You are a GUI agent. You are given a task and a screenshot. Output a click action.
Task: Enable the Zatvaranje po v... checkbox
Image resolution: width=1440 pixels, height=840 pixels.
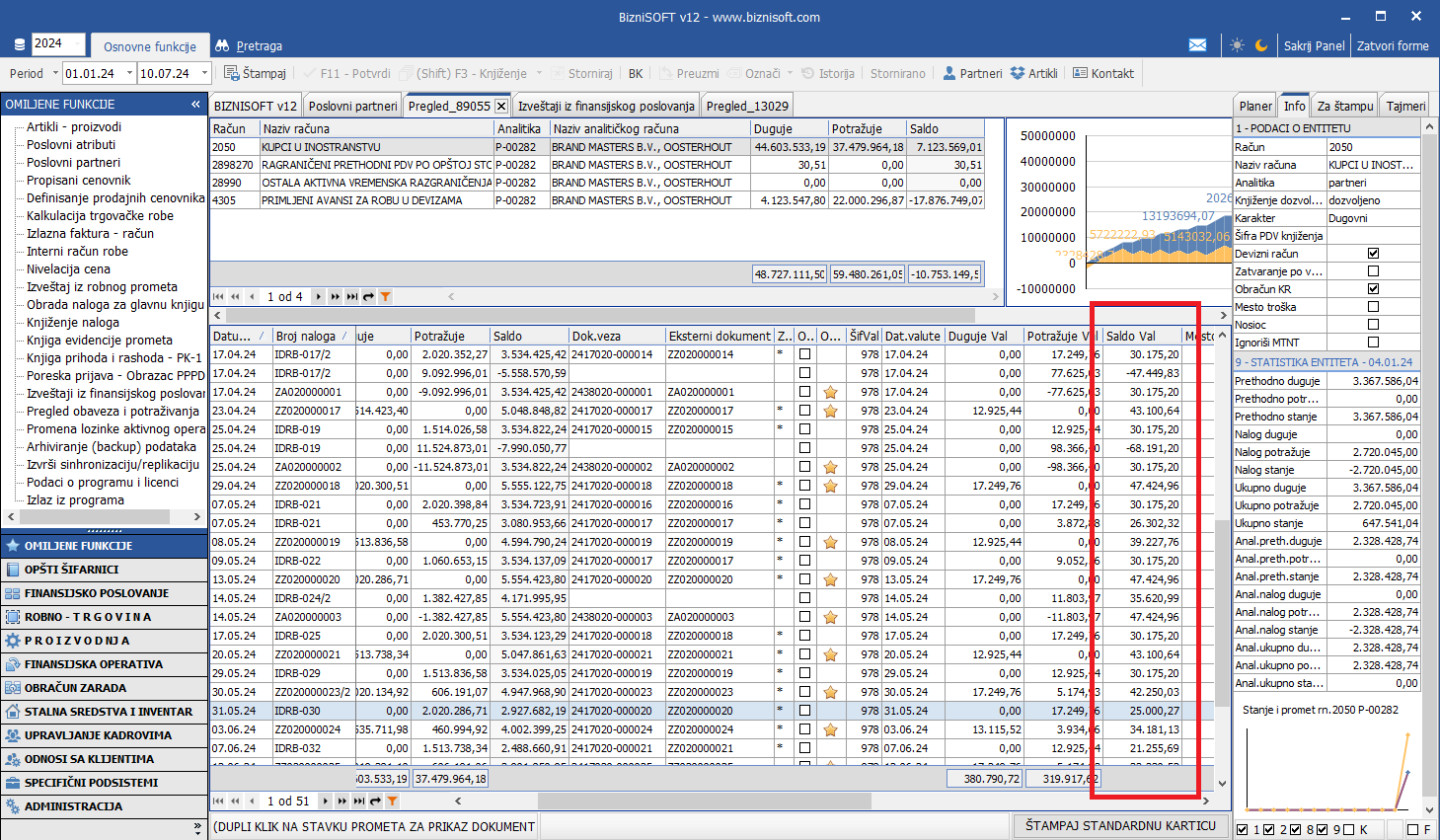click(1373, 271)
